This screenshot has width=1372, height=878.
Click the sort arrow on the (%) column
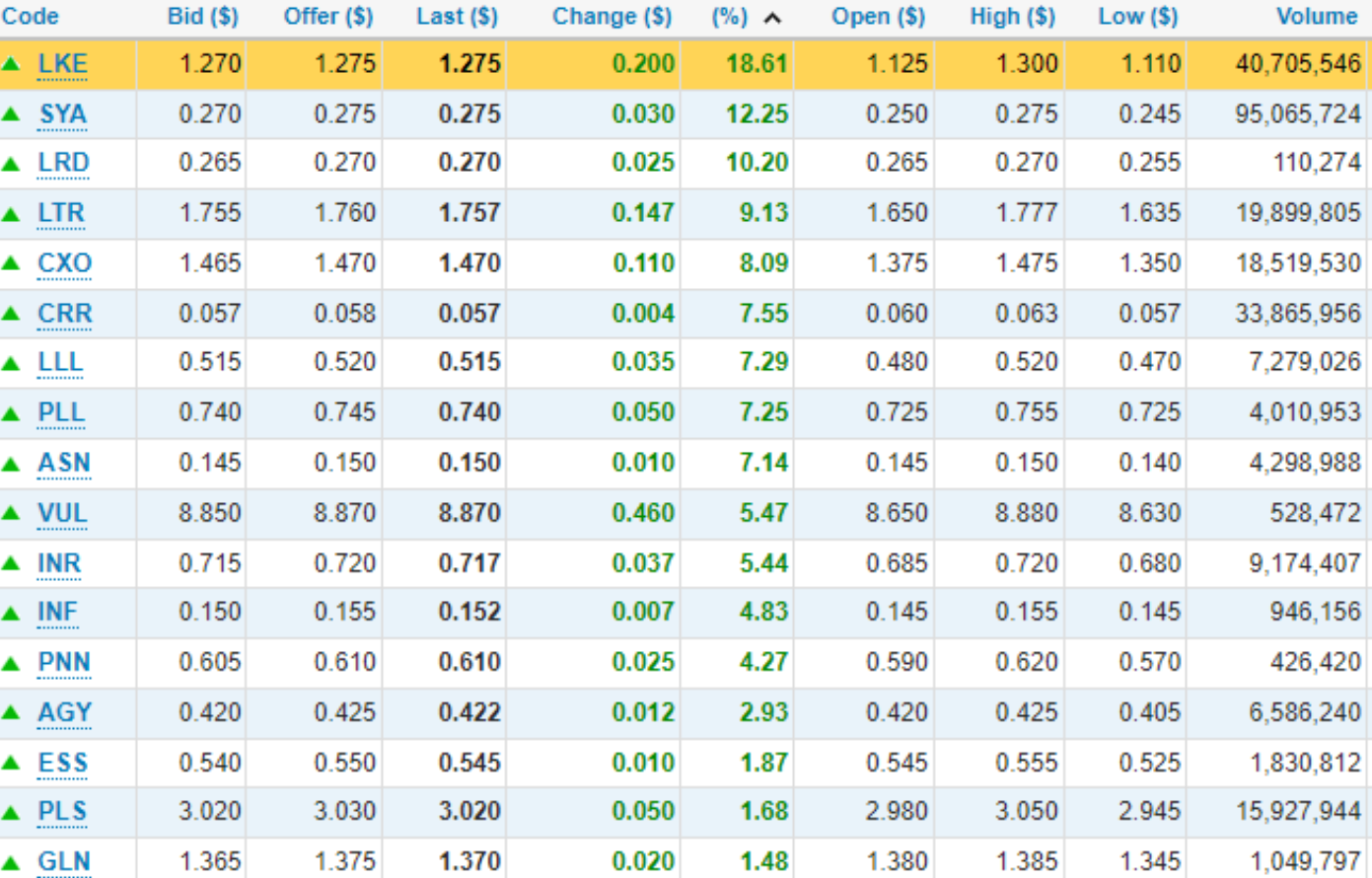click(773, 18)
